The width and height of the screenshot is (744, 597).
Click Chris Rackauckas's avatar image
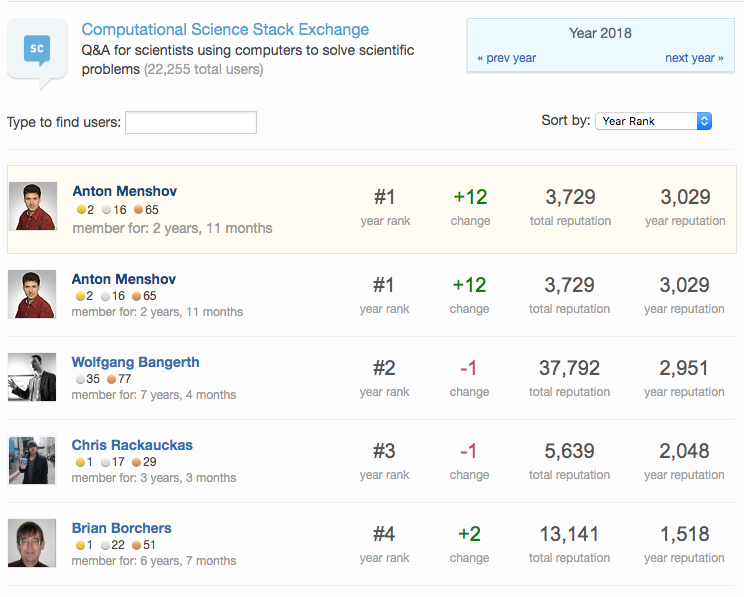point(32,460)
